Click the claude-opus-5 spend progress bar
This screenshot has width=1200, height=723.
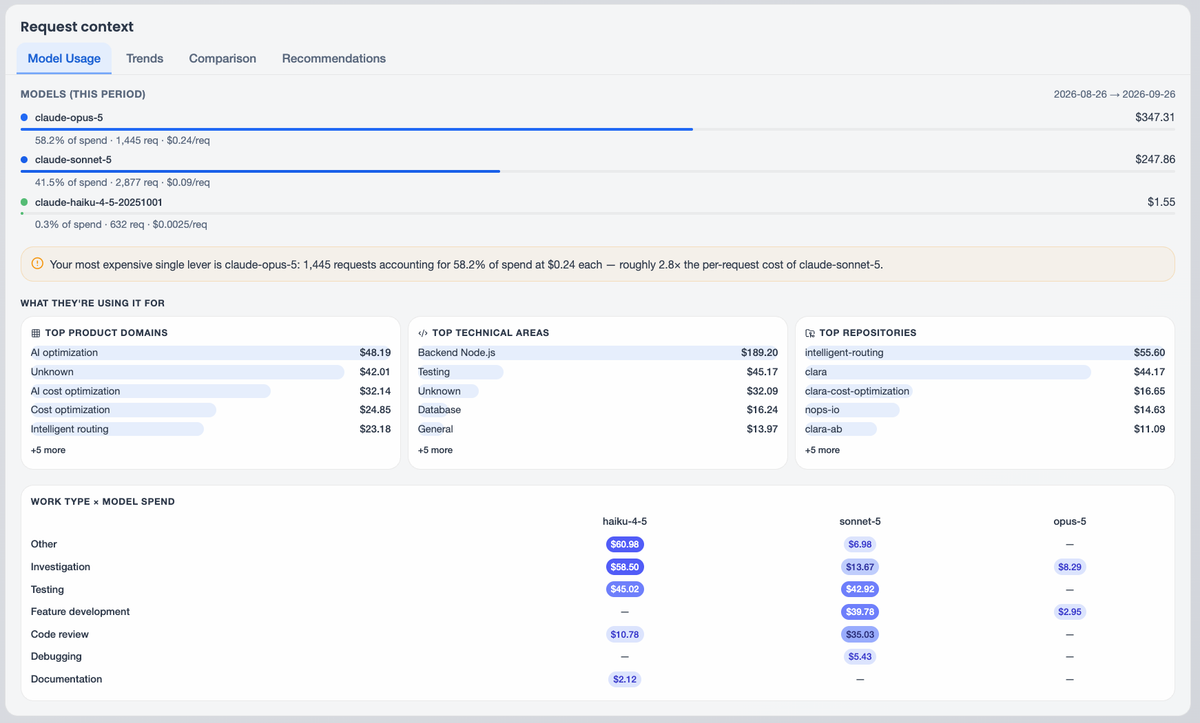point(597,129)
